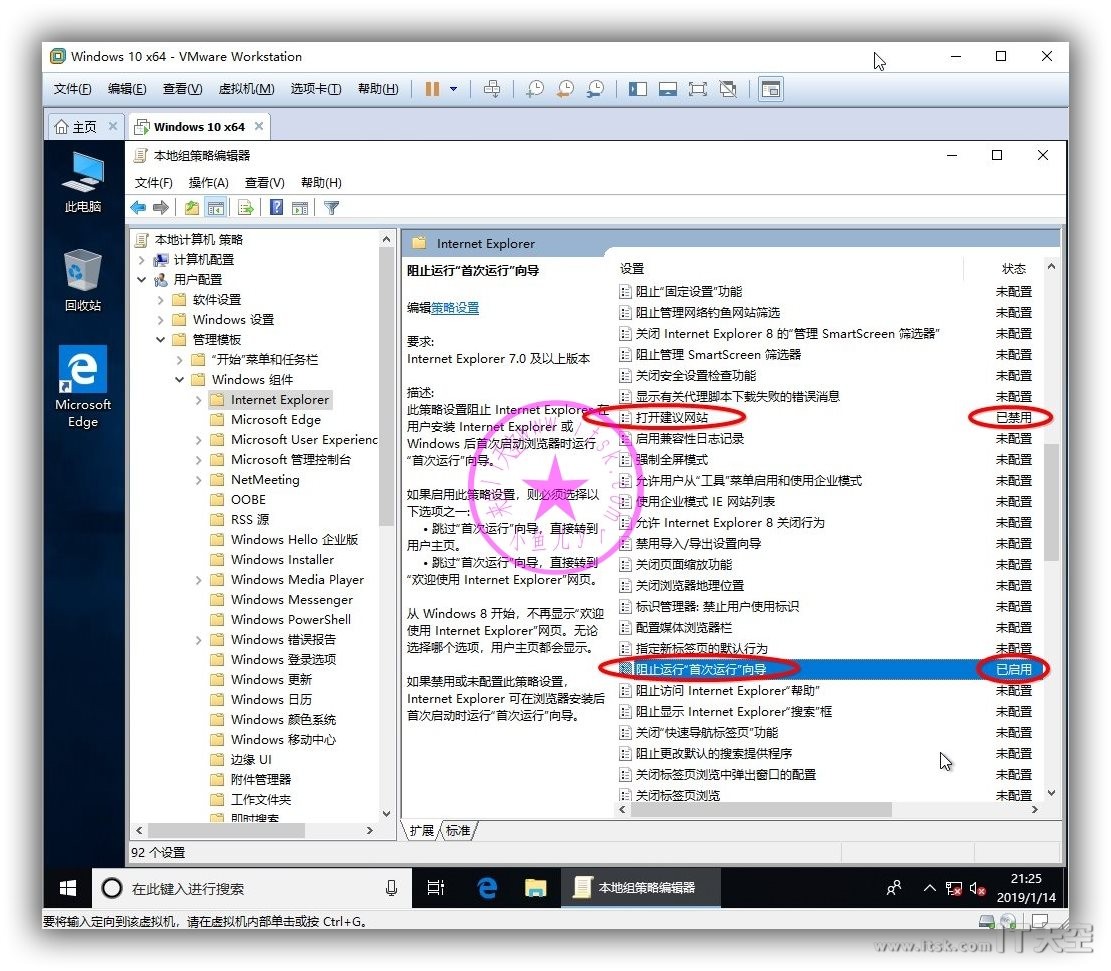The width and height of the screenshot is (1111, 971).
Task: Collapse the 管理模板 folder node
Action: 161,339
